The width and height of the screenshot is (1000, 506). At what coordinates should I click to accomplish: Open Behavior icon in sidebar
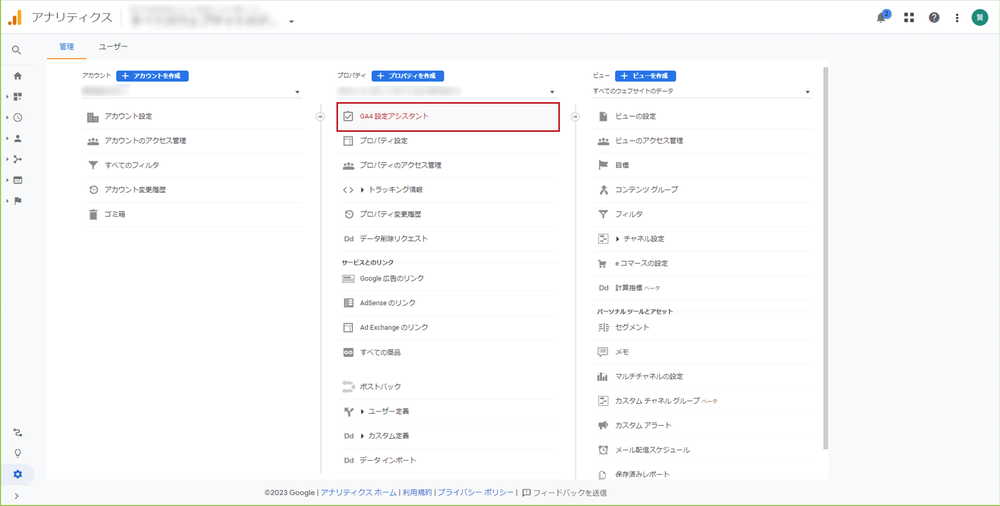[x=17, y=180]
